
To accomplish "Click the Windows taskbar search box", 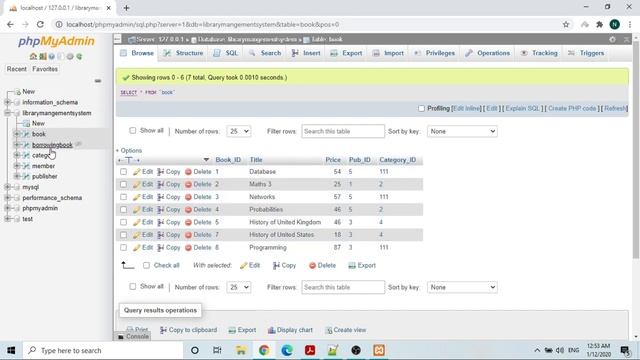I will pyautogui.click(x=103, y=350).
